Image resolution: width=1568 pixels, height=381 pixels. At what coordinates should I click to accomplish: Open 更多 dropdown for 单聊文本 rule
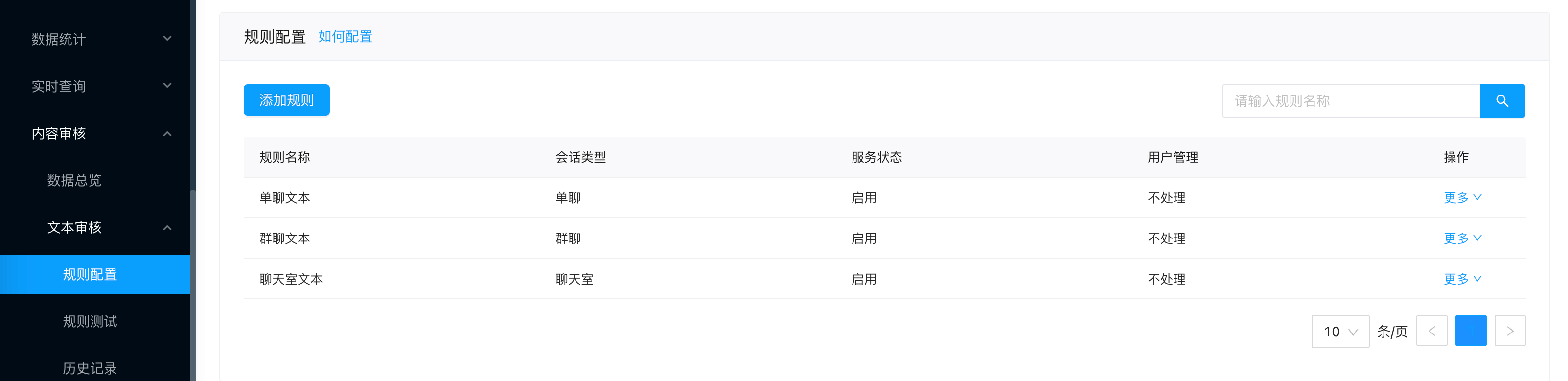(x=1462, y=197)
